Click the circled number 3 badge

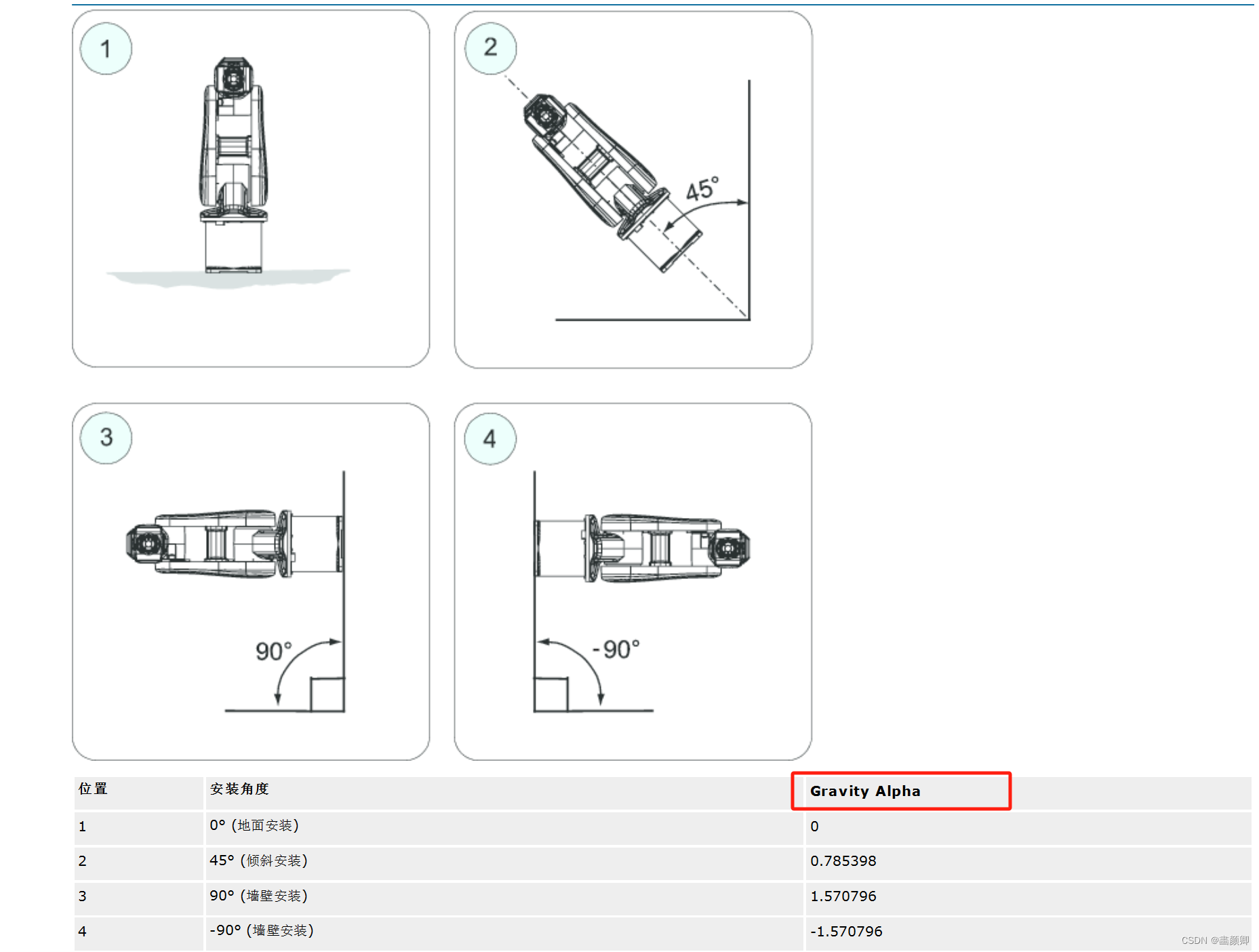(106, 437)
